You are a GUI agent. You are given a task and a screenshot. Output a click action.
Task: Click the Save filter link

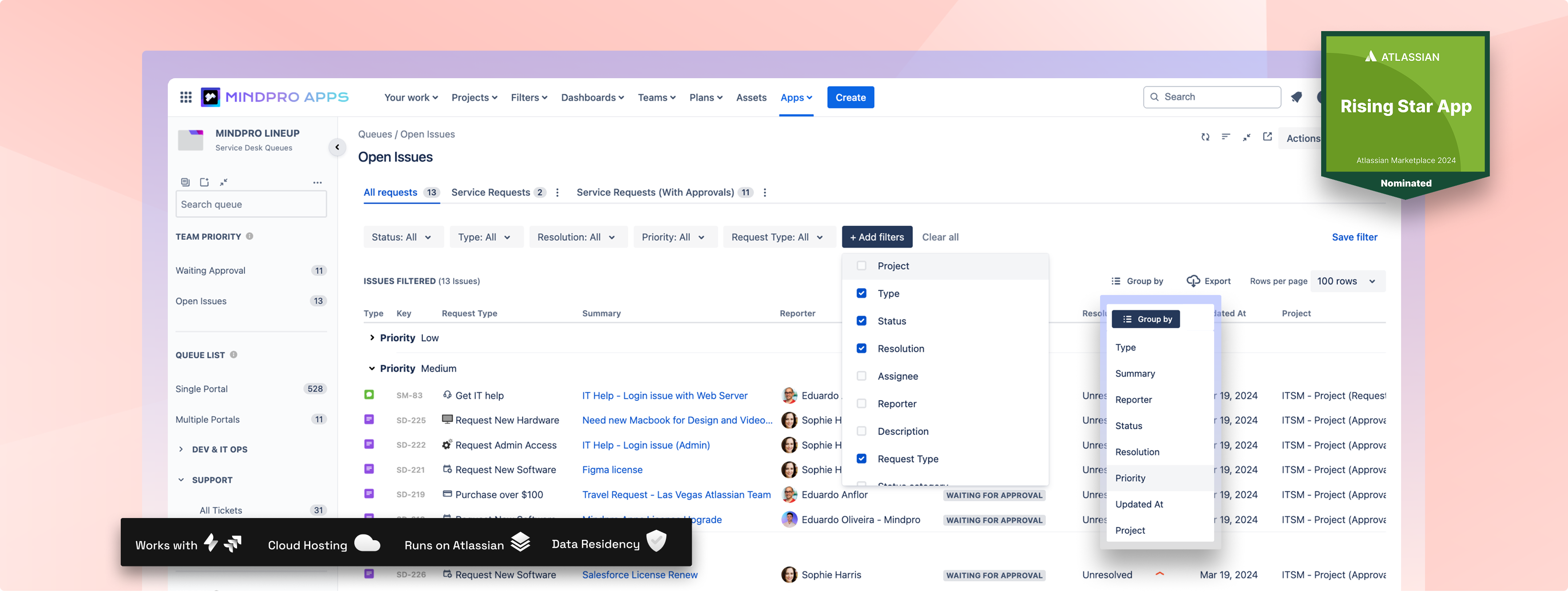click(x=1354, y=238)
